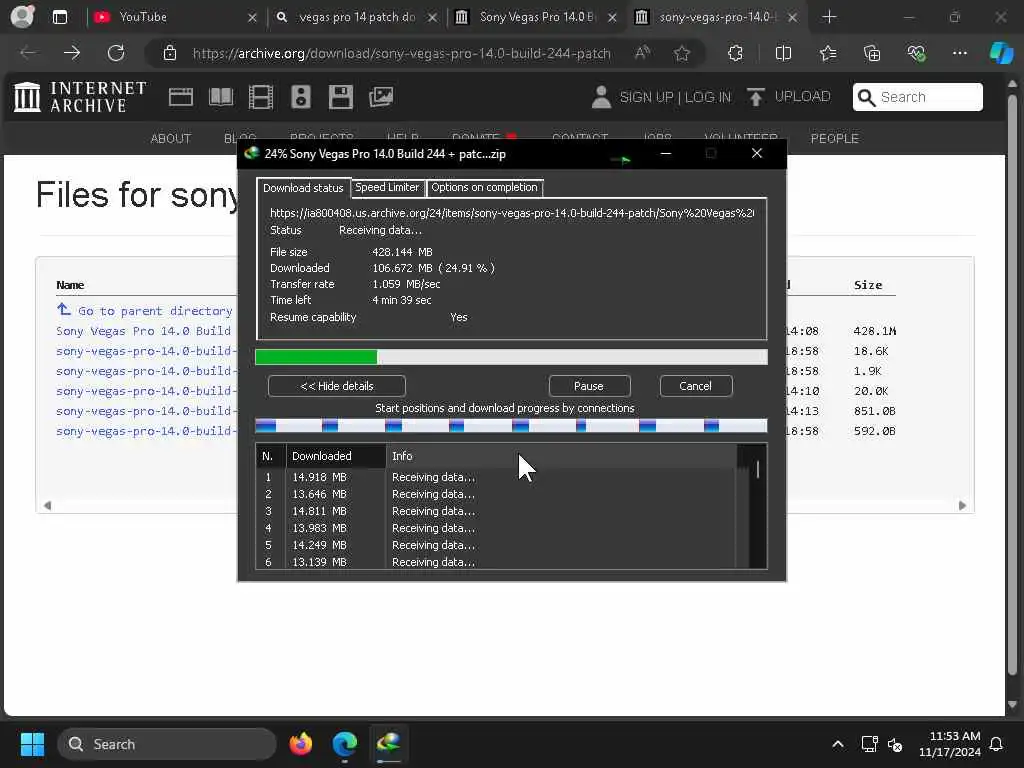1024x768 pixels.
Task: Open the Software floppy disk icon
Action: pos(340,97)
